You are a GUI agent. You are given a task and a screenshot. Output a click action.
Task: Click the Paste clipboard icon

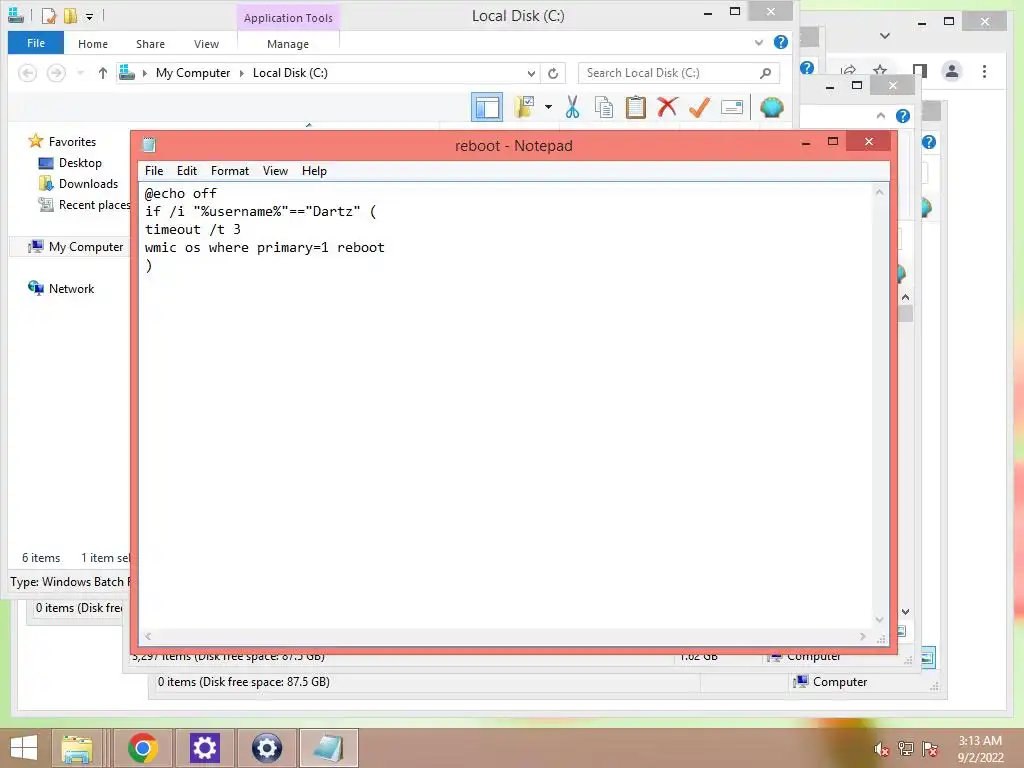tap(635, 107)
